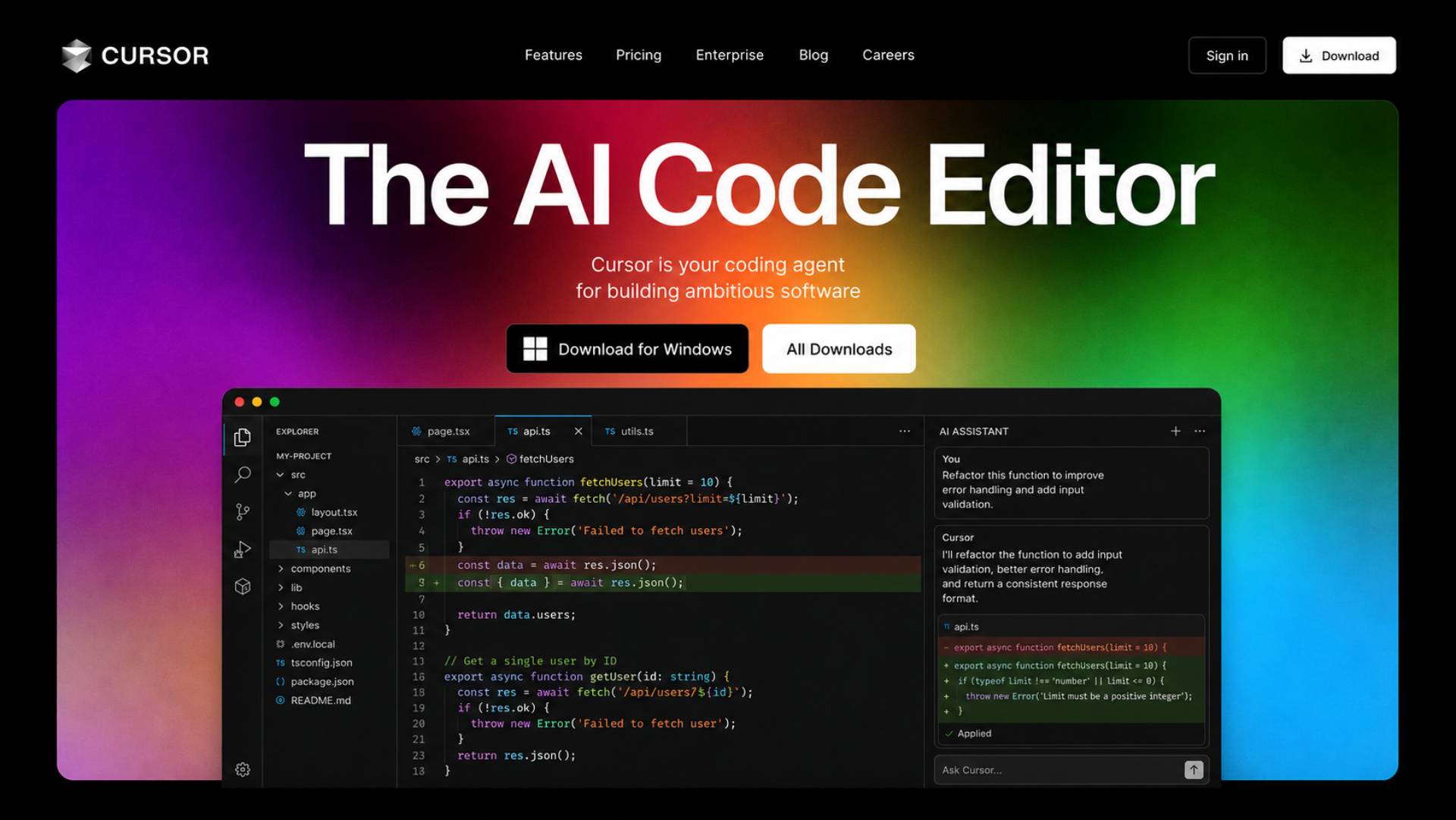
Task: Click the README.md file icon
Action: pos(281,700)
